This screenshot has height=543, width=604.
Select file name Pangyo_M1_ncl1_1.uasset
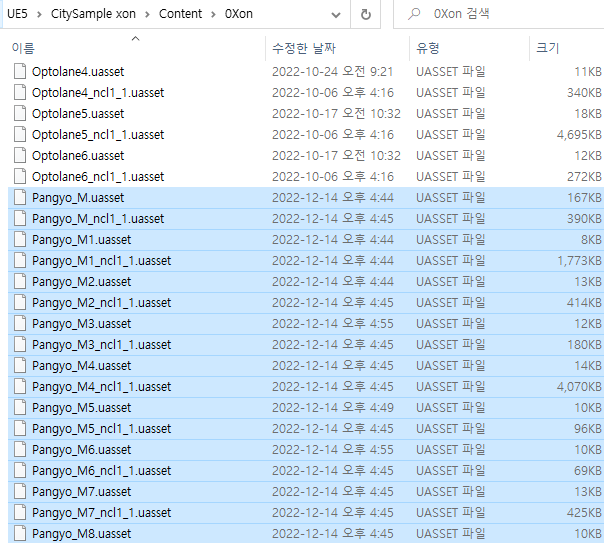[x=101, y=260]
